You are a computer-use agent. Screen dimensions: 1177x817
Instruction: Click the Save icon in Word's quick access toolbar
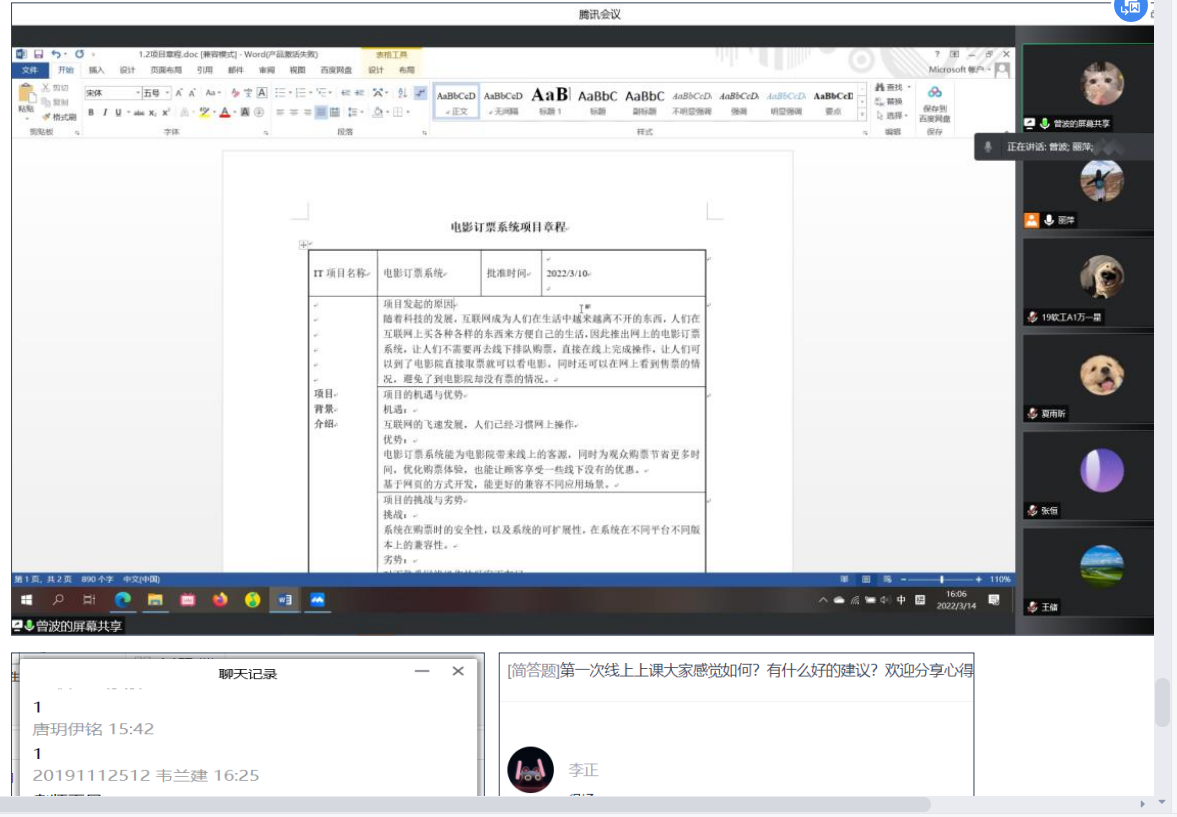tap(38, 54)
